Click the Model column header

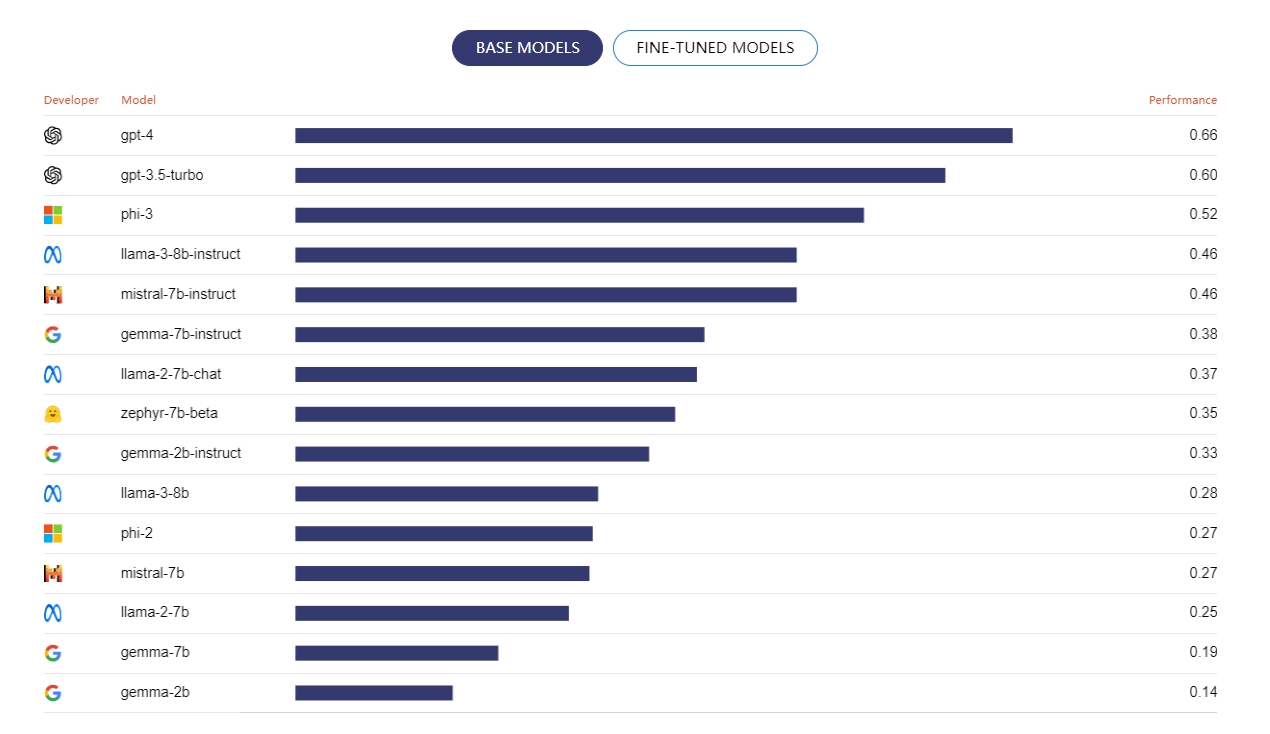pyautogui.click(x=138, y=100)
